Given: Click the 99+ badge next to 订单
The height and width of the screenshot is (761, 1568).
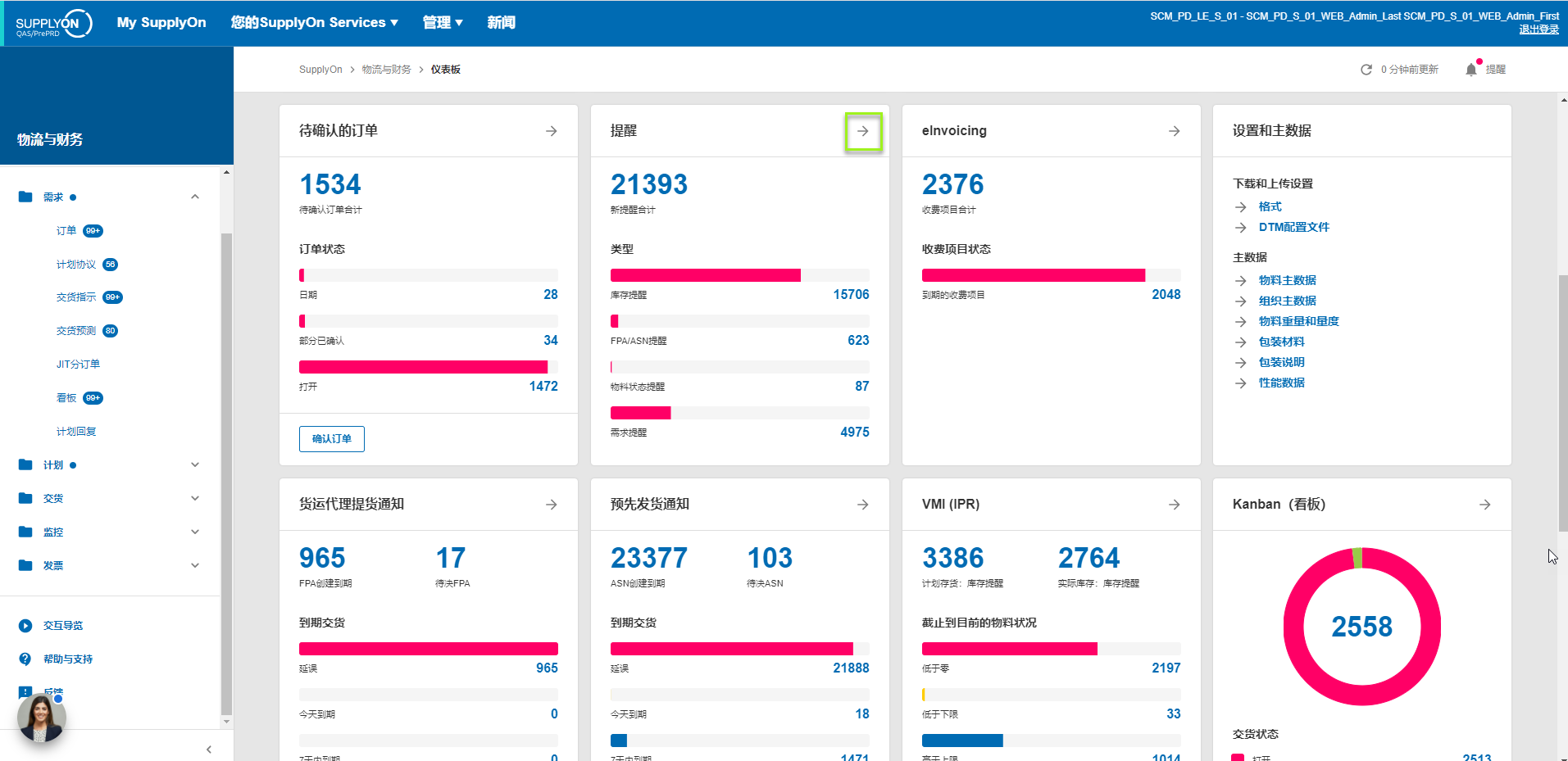Looking at the screenshot, I should click(93, 231).
